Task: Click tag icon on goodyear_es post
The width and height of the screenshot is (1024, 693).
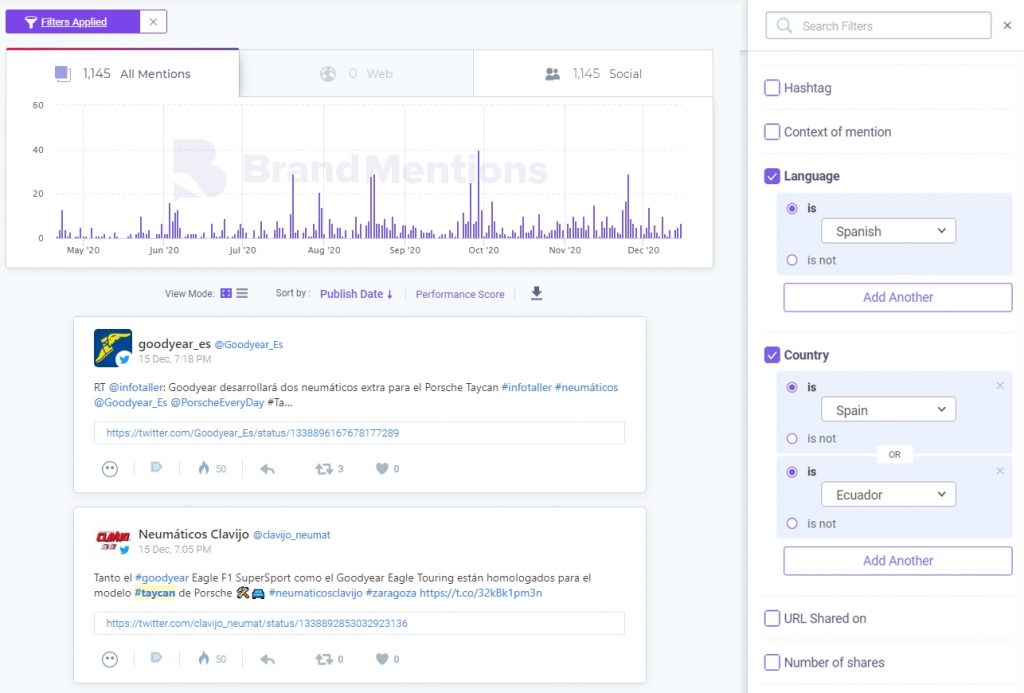Action: [x=156, y=467]
